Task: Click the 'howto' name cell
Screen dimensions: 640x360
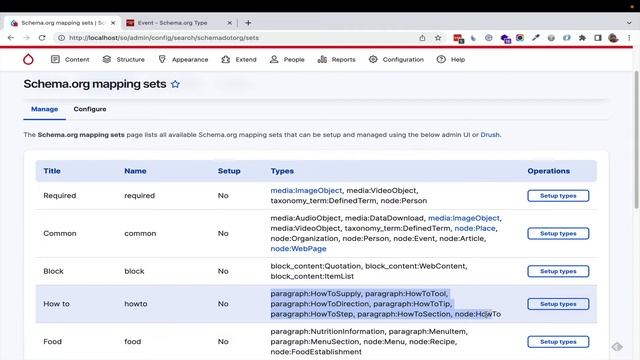Action: [x=136, y=304]
